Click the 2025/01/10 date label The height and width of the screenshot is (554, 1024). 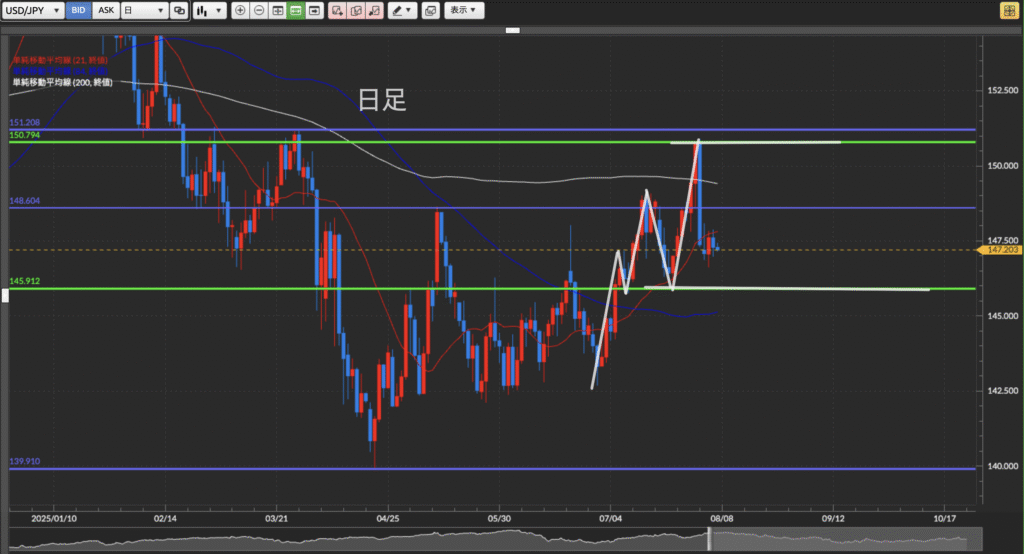(54, 519)
